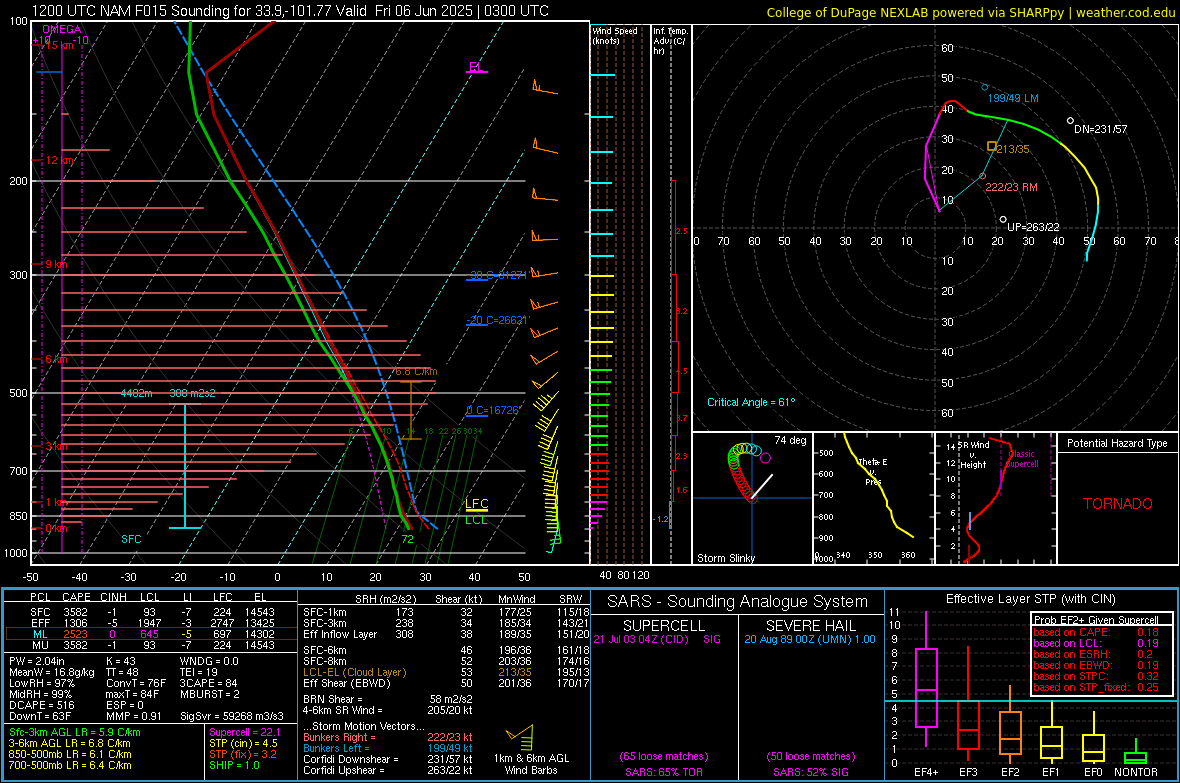Click the orange square marker at 213/35

pos(992,146)
